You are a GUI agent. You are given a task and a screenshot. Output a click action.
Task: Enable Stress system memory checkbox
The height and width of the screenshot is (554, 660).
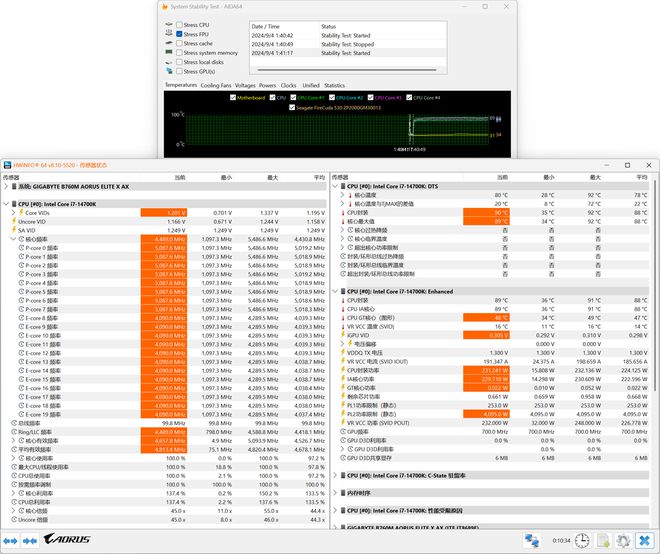point(179,53)
